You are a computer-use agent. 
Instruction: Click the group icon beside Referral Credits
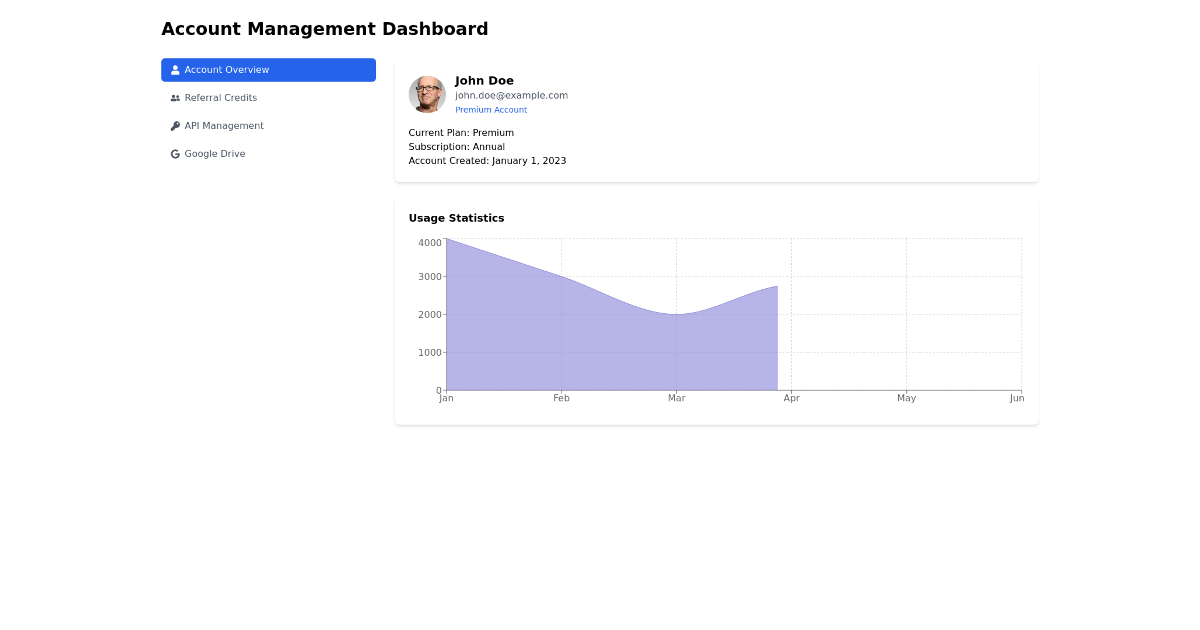[175, 97]
